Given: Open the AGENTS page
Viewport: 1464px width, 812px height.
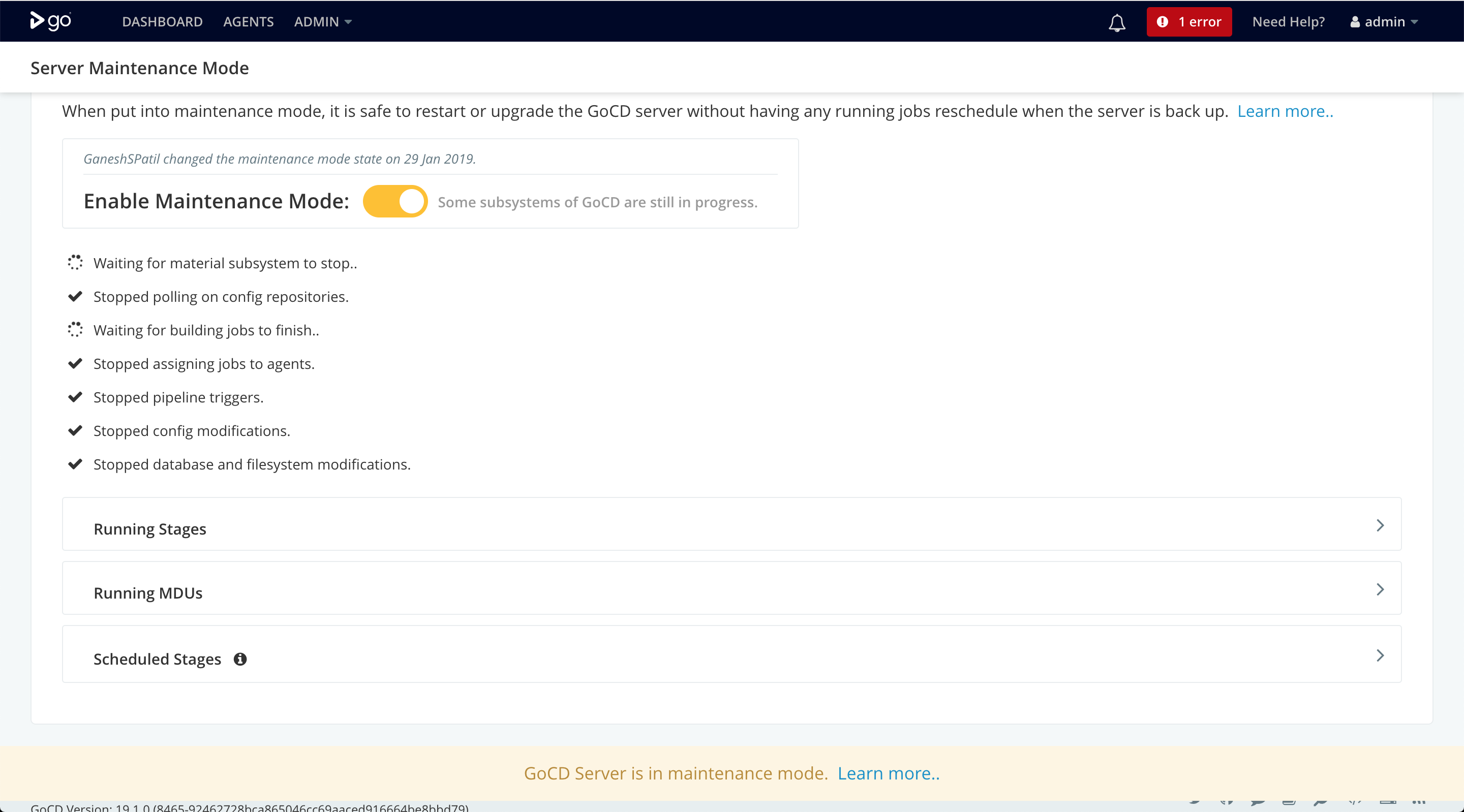Looking at the screenshot, I should coord(249,21).
